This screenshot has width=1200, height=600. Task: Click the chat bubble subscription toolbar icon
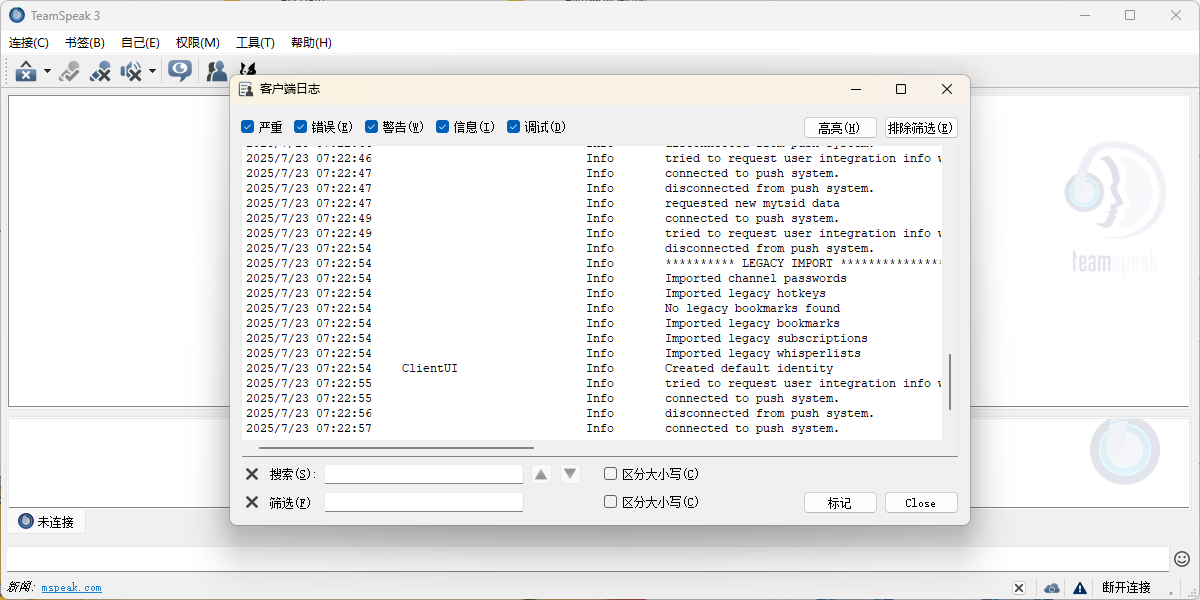(x=180, y=71)
